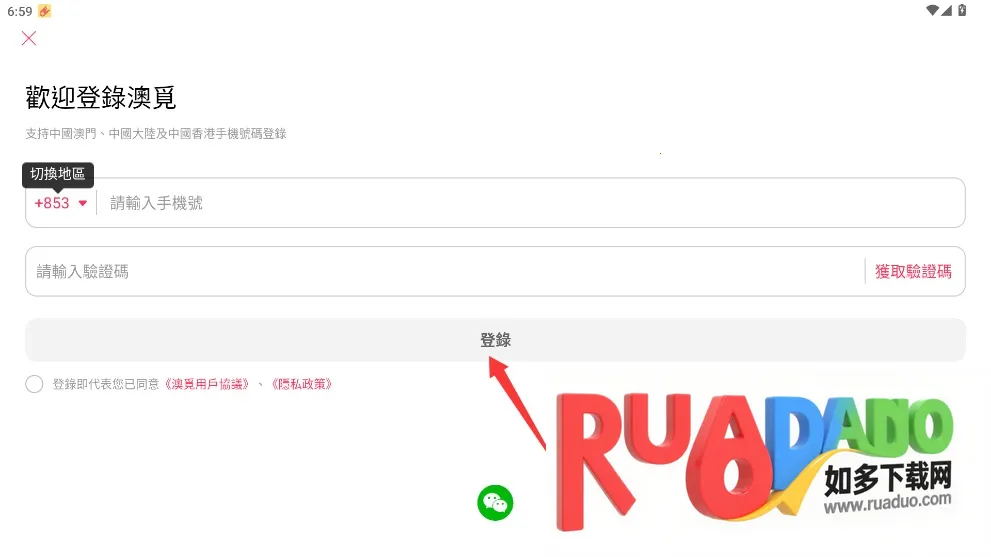Open the 《澳覓用戶協議》 link
Screen dimensions: 991x557
(x=207, y=384)
